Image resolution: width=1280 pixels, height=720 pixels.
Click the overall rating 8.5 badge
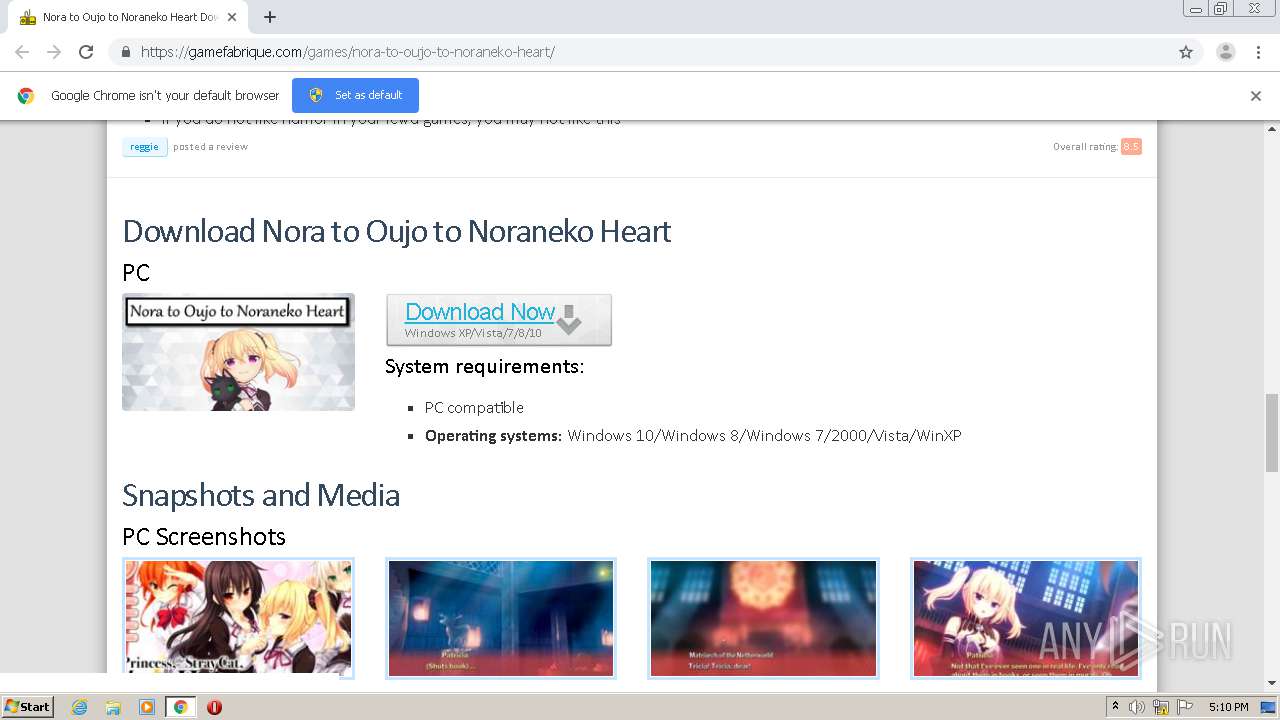coord(1131,147)
